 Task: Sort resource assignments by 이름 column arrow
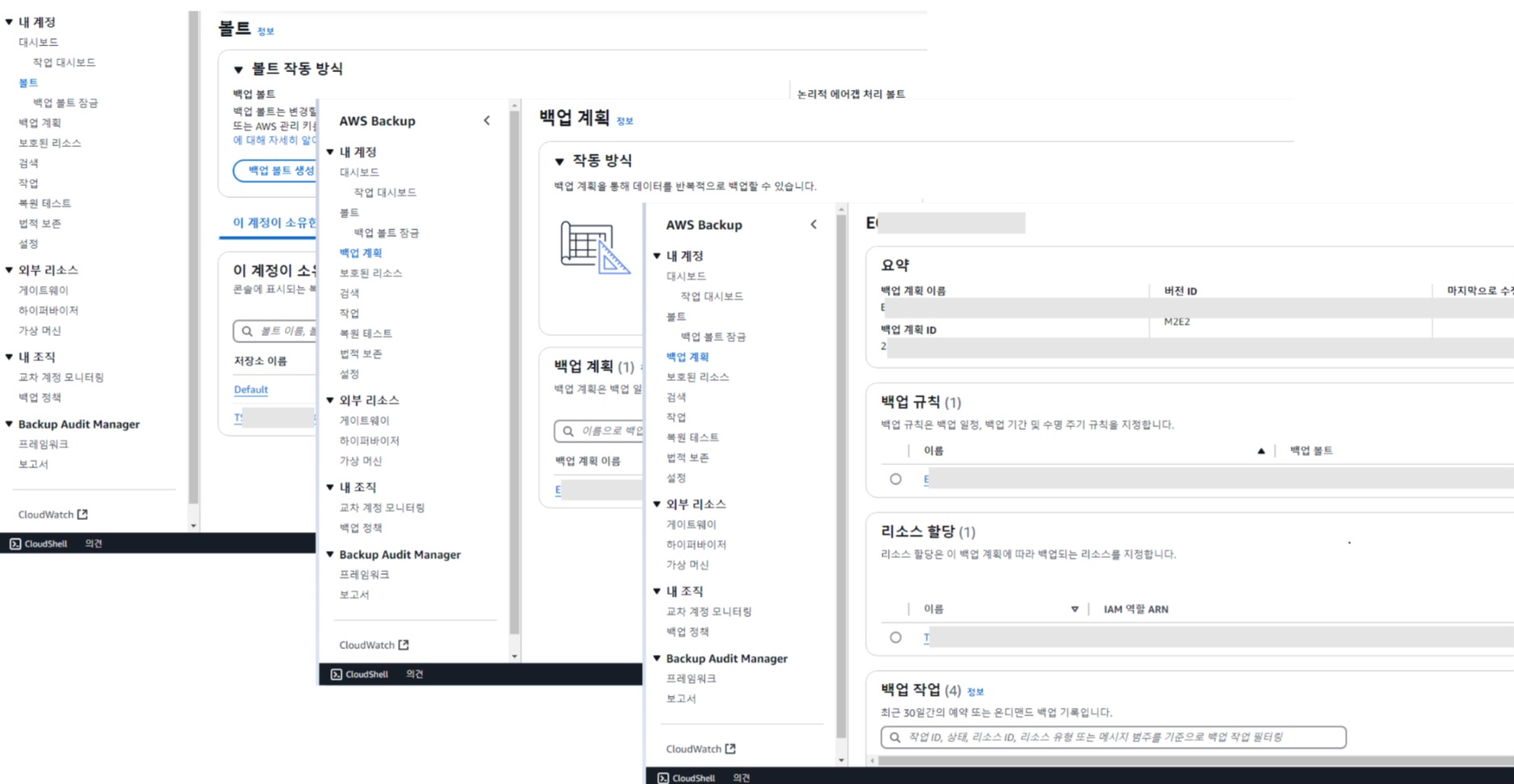tap(1075, 609)
